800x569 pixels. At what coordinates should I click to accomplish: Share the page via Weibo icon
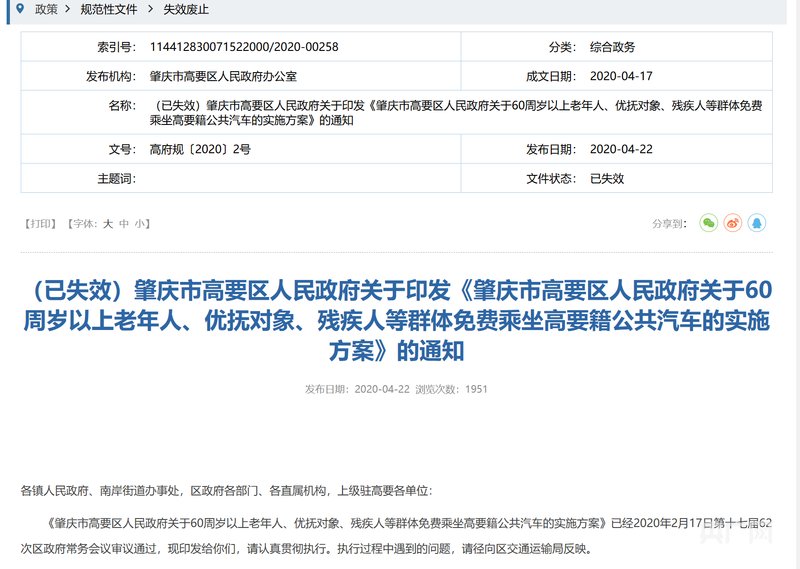pos(733,223)
